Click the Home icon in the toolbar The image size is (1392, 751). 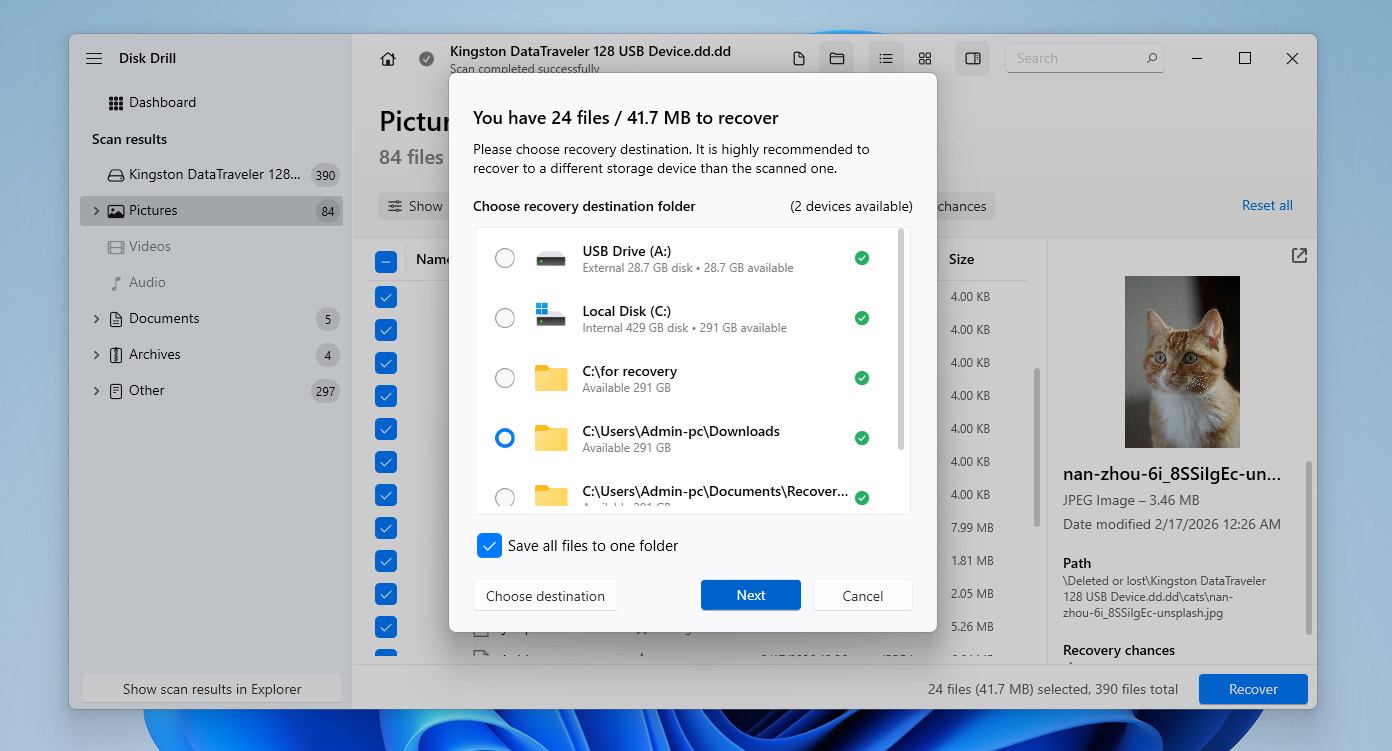click(388, 59)
